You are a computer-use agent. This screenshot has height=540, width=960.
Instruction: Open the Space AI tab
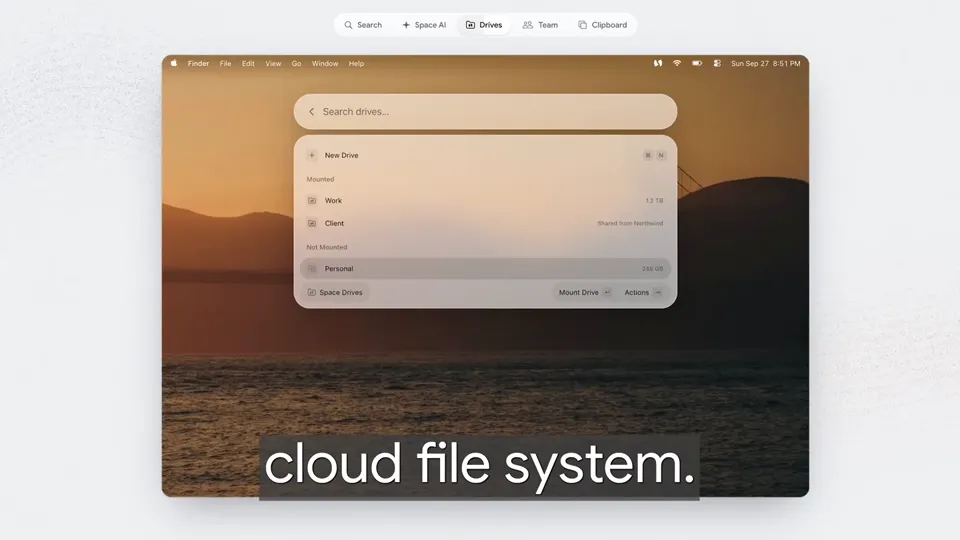click(424, 25)
